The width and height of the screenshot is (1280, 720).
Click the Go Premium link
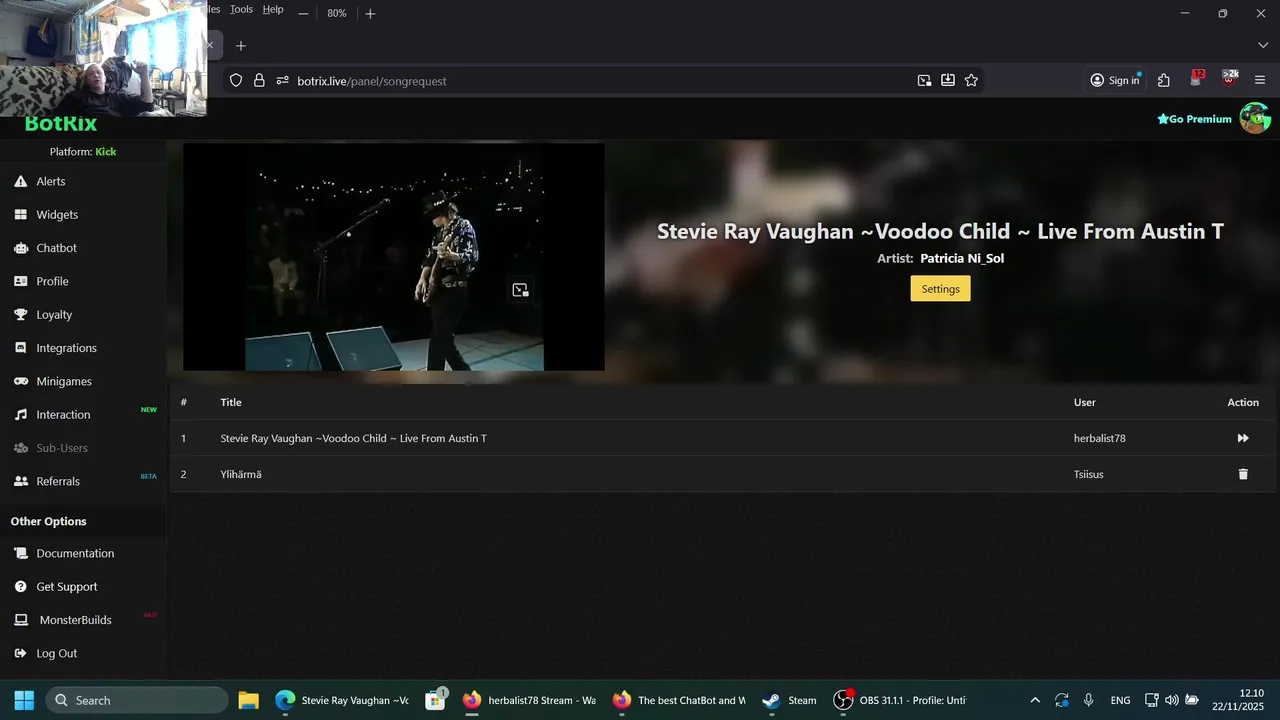(x=1194, y=119)
